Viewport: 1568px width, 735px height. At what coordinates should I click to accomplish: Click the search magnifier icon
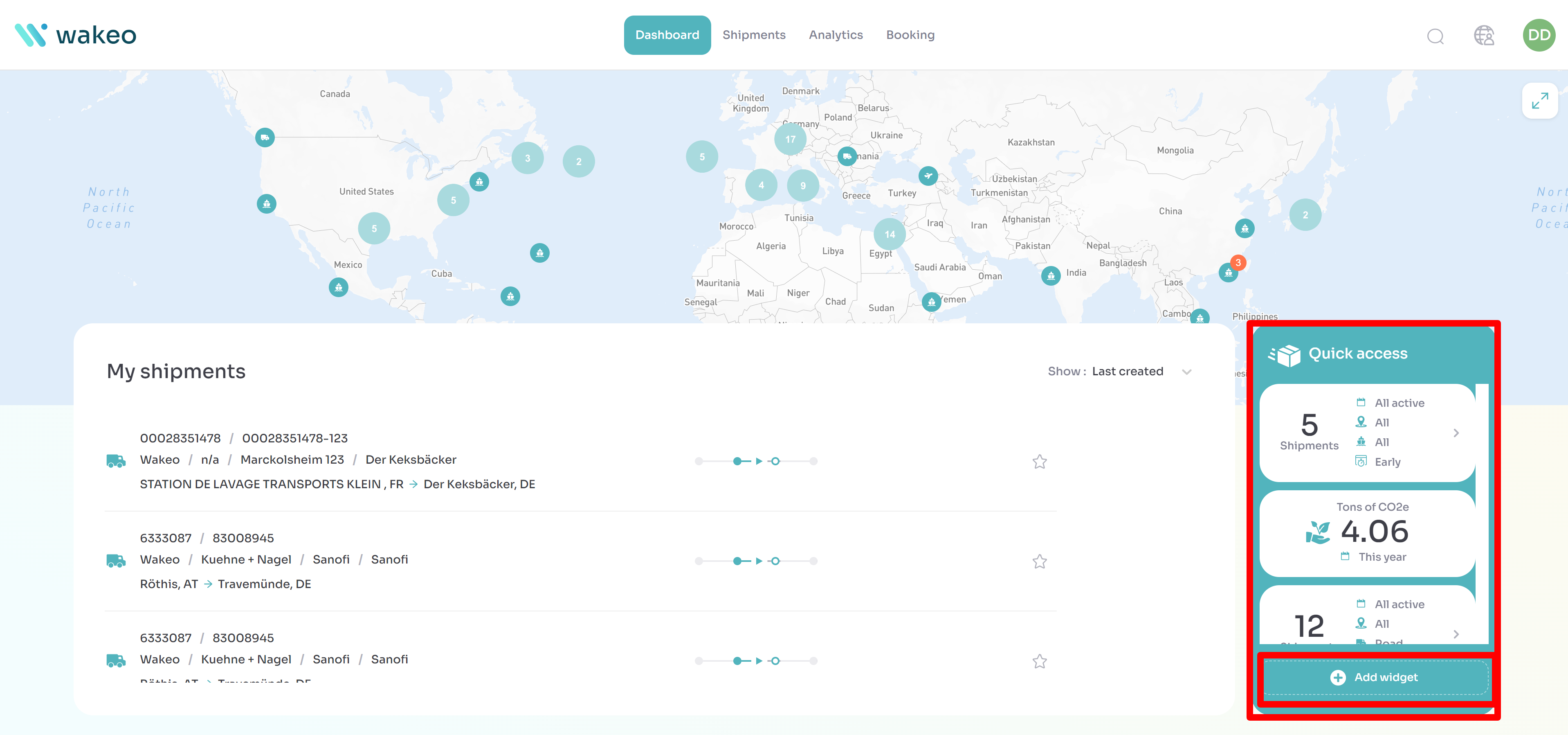1435,36
